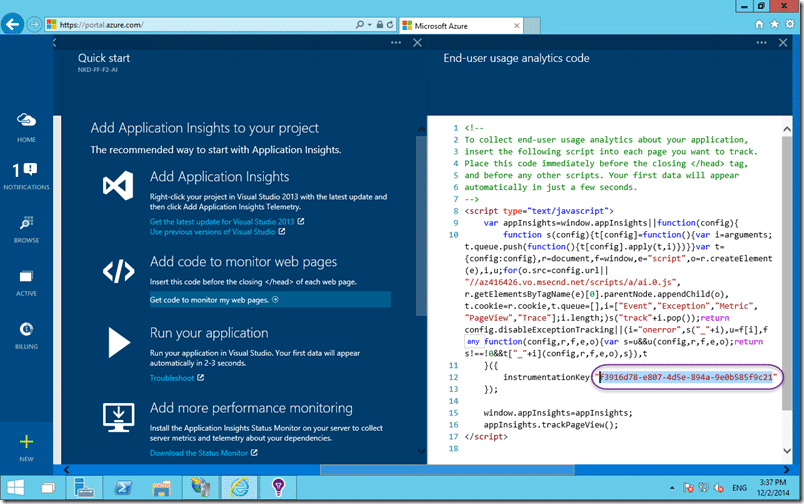Click the browser Forward button
This screenshot has width=804, height=504.
(34, 24)
